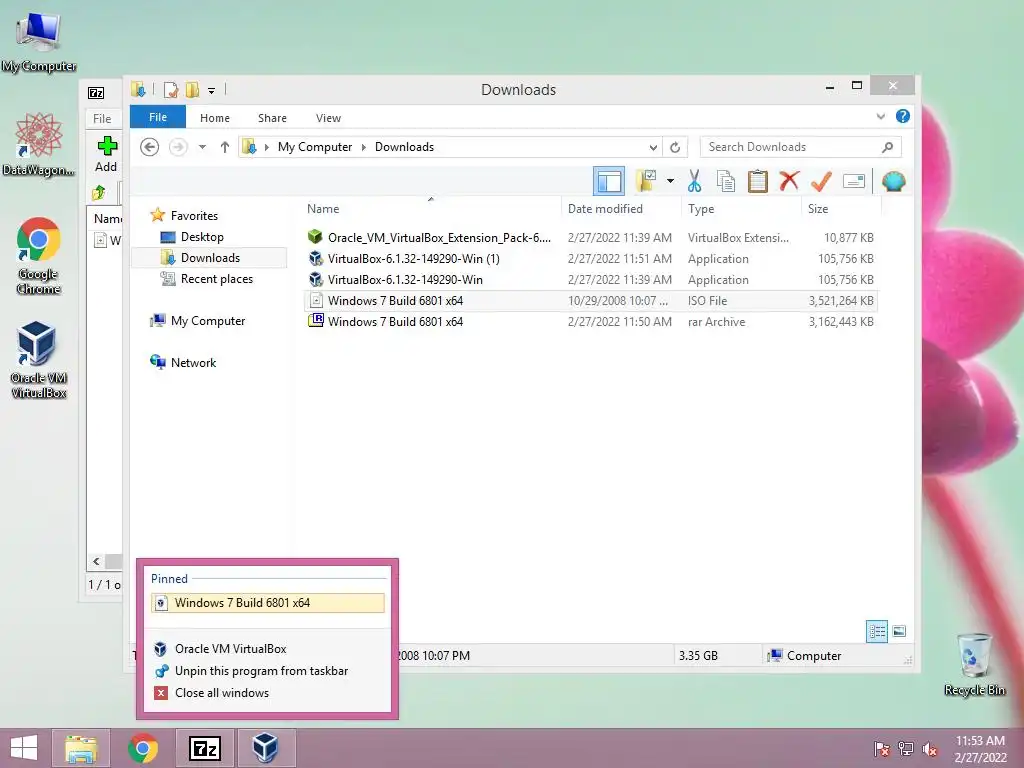Open File menu in 7-Zip window
Image resolution: width=1024 pixels, height=768 pixels.
(102, 118)
